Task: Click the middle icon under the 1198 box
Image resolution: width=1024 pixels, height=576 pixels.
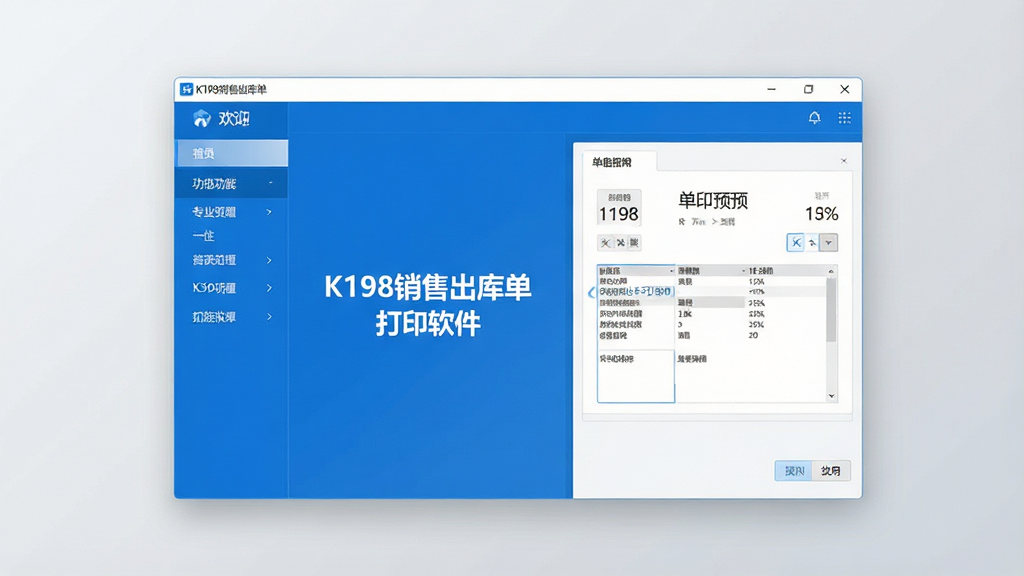Action: pos(620,243)
